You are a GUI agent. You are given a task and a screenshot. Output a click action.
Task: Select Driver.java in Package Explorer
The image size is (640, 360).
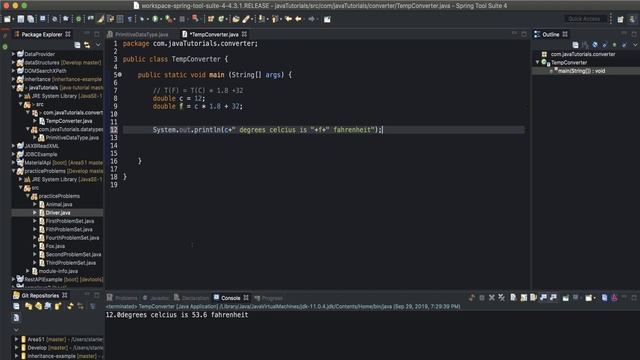58,213
